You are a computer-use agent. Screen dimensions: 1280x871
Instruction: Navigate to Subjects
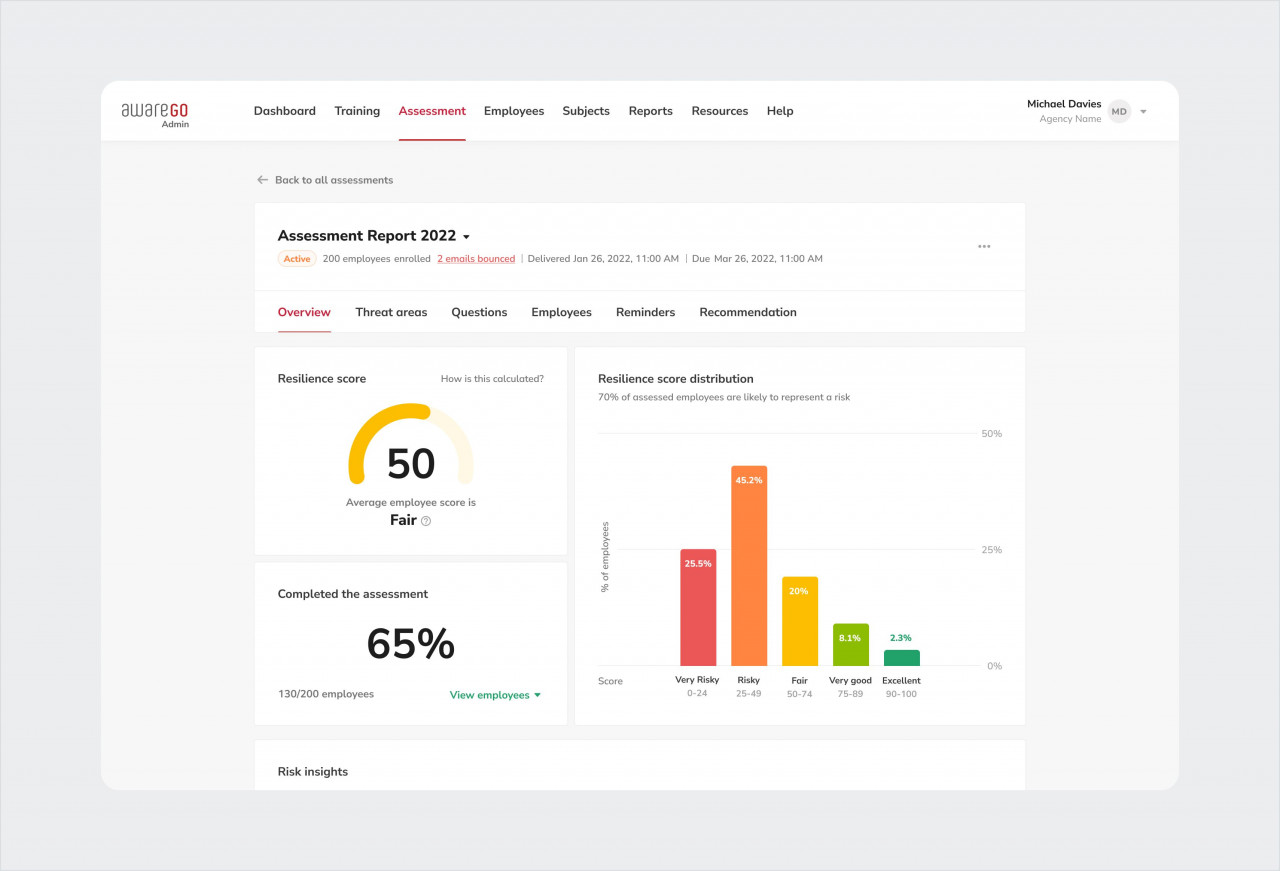586,111
